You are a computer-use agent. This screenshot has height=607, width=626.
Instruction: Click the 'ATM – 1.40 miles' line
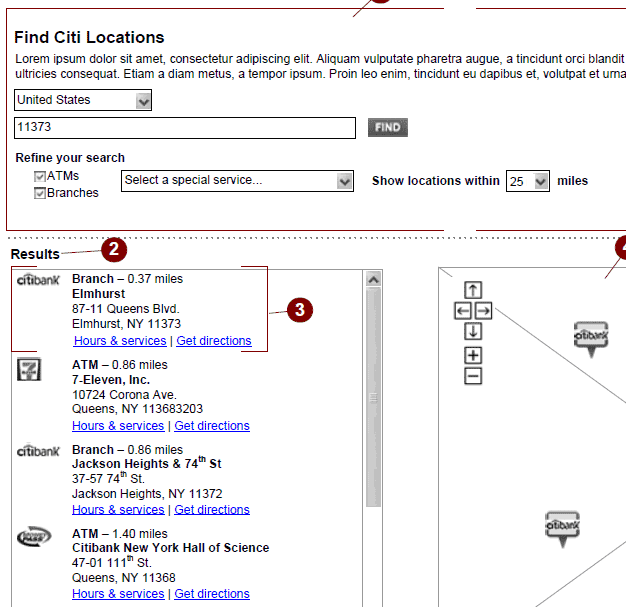(120, 534)
